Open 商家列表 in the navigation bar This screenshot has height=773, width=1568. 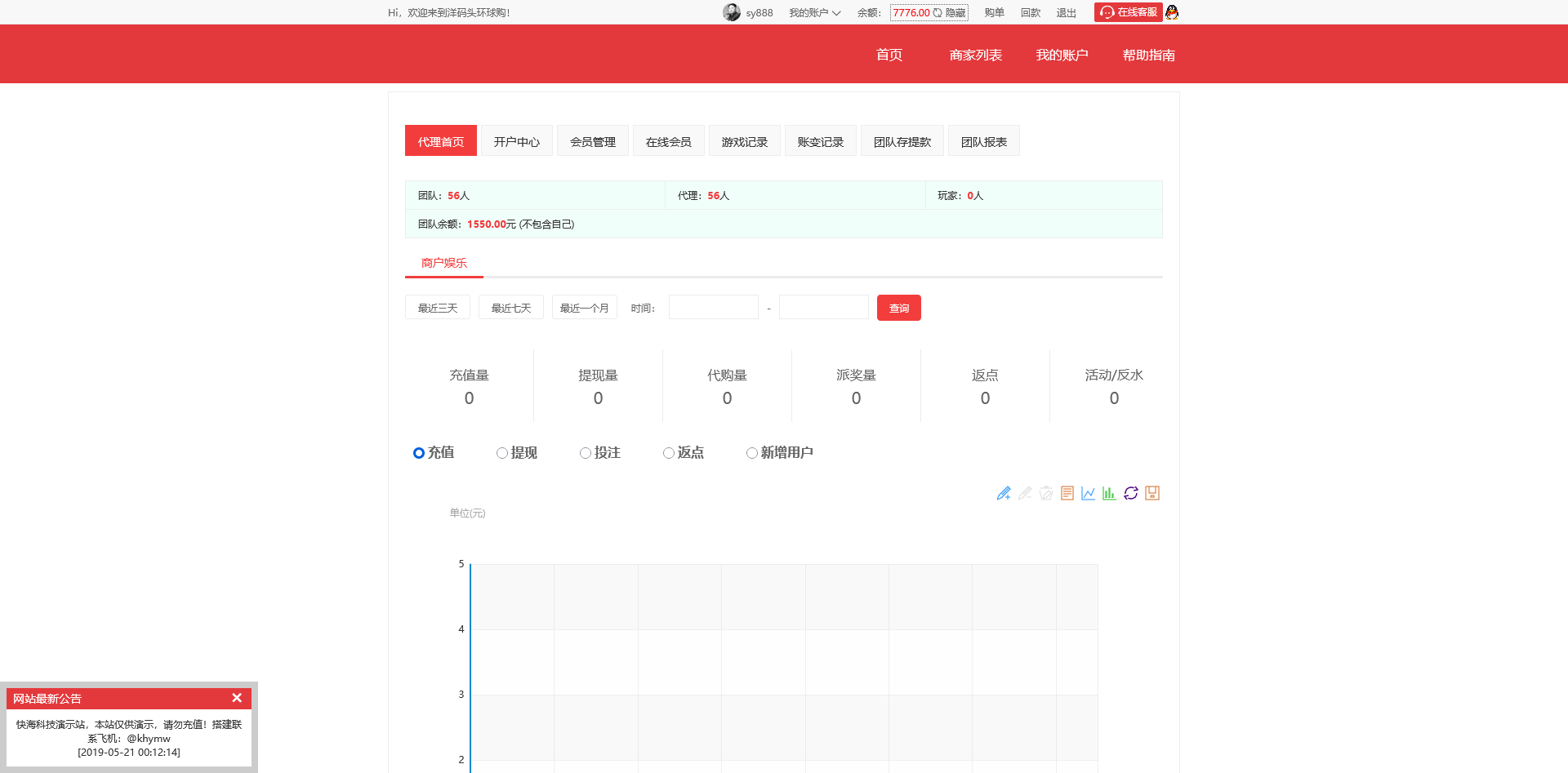click(x=976, y=55)
